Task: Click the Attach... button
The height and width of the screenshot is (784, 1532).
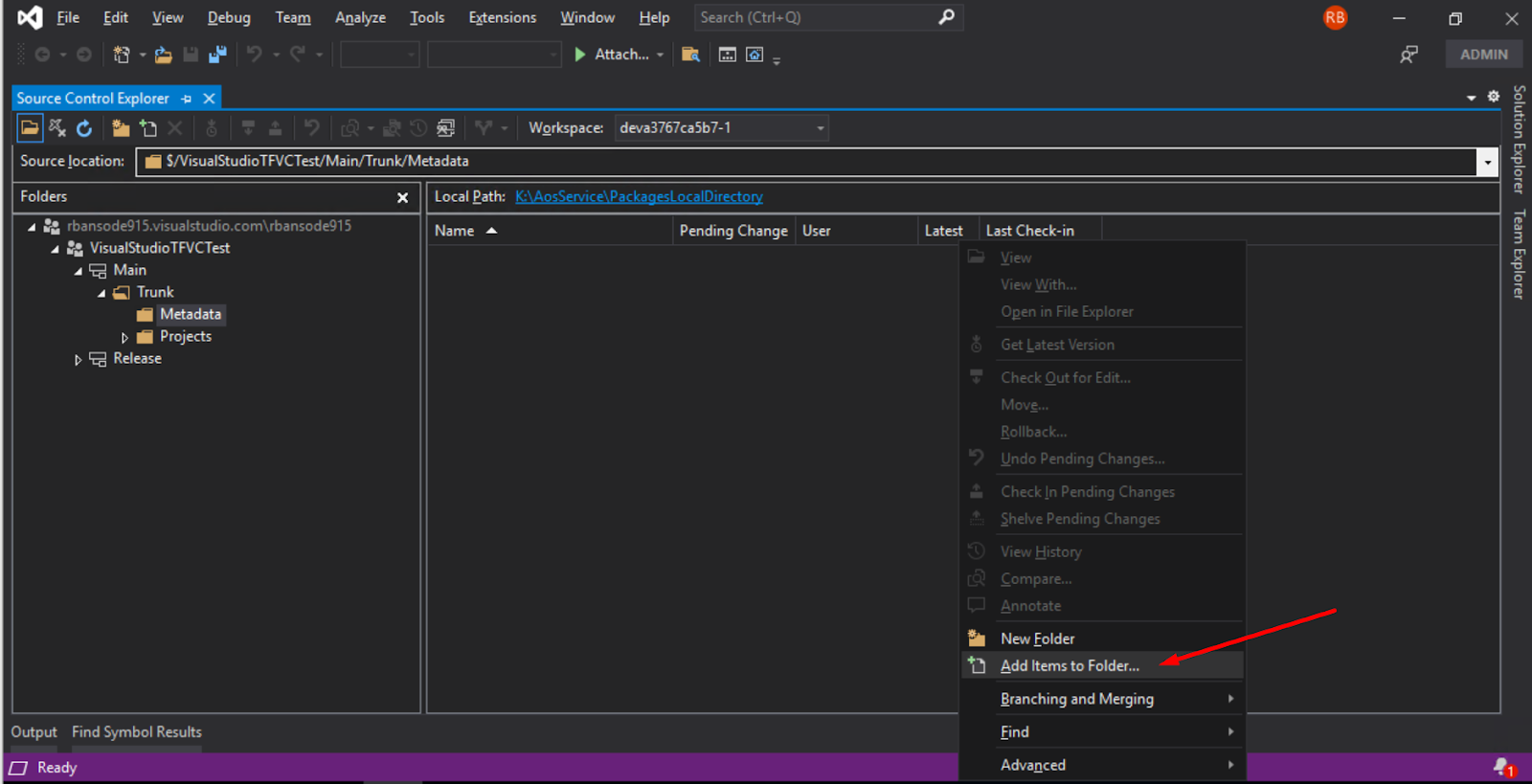Action: 621,55
